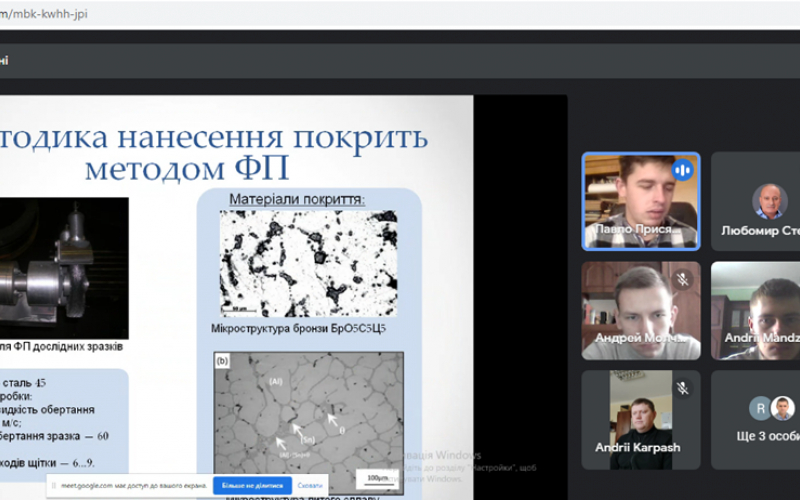The width and height of the screenshot is (800, 500).
Task: Click the bronze БрО5С5Ц5 microstructure image
Action: [308, 263]
